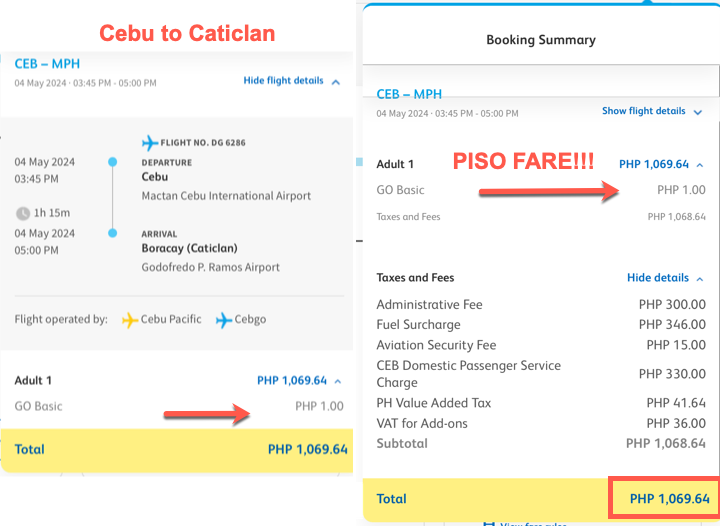Click the blue Cebgo plane logo
The height and width of the screenshot is (526, 720).
click(x=224, y=320)
